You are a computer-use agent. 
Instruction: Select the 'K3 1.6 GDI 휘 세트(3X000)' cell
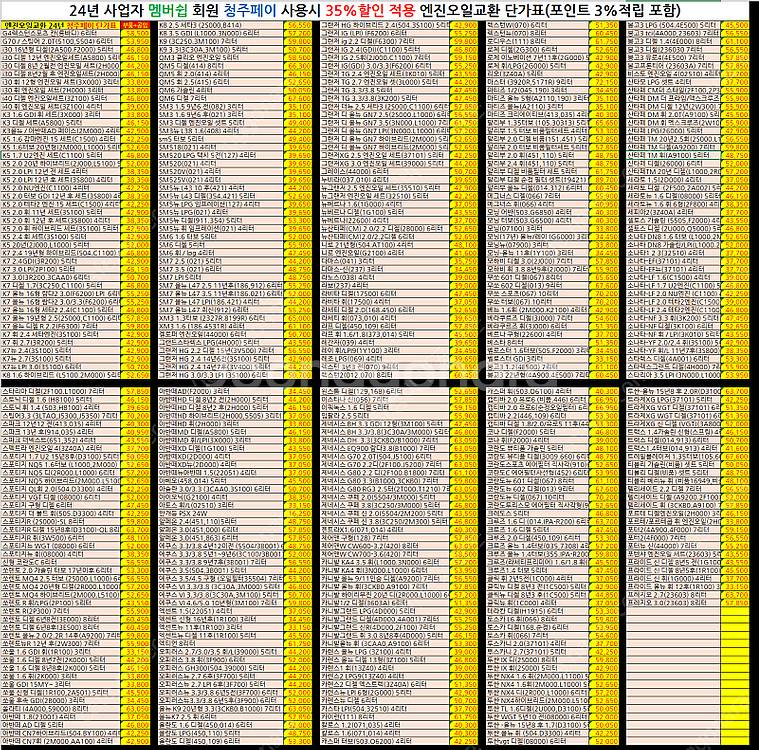60,115
